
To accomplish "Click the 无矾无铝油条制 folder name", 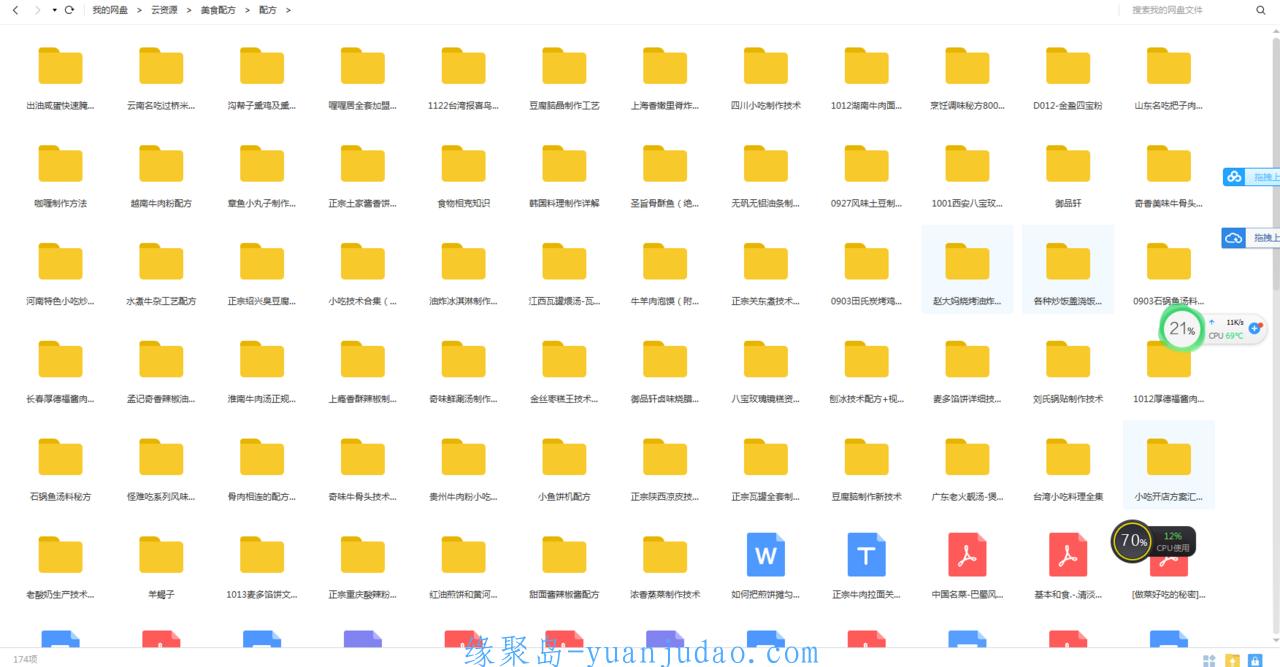I will point(766,203).
